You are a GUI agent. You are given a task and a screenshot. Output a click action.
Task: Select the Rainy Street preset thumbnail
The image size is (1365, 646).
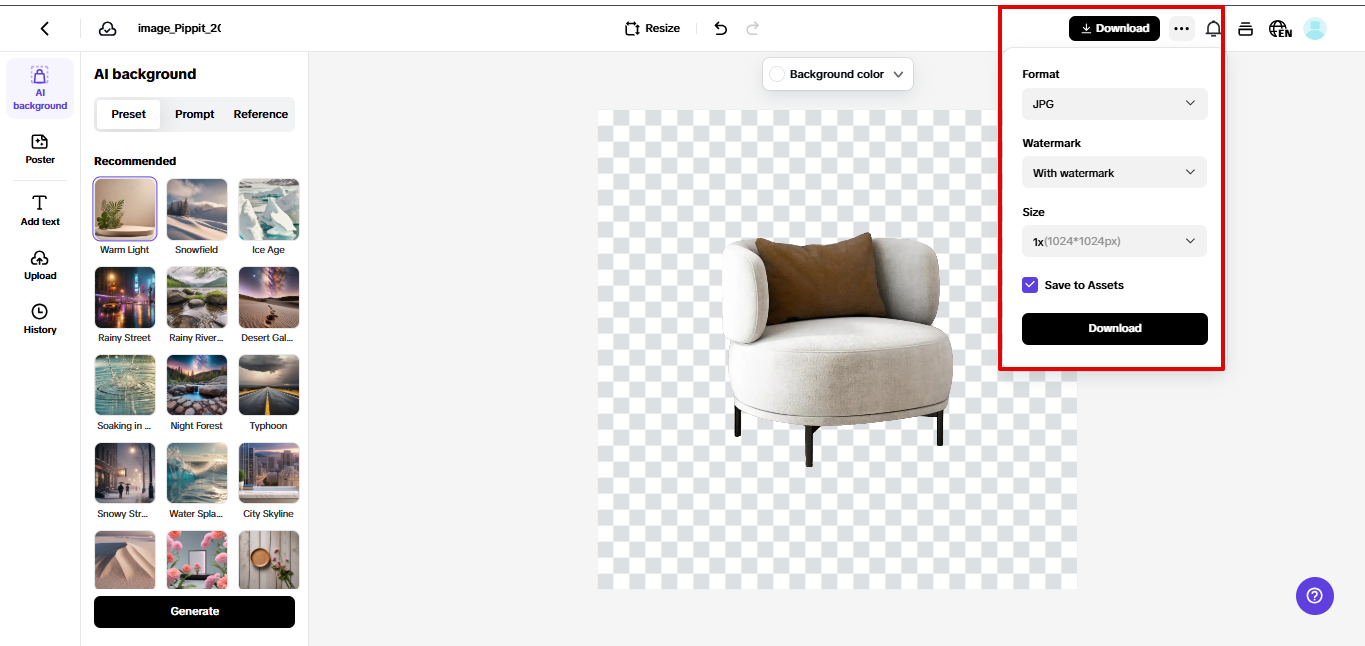(125, 297)
